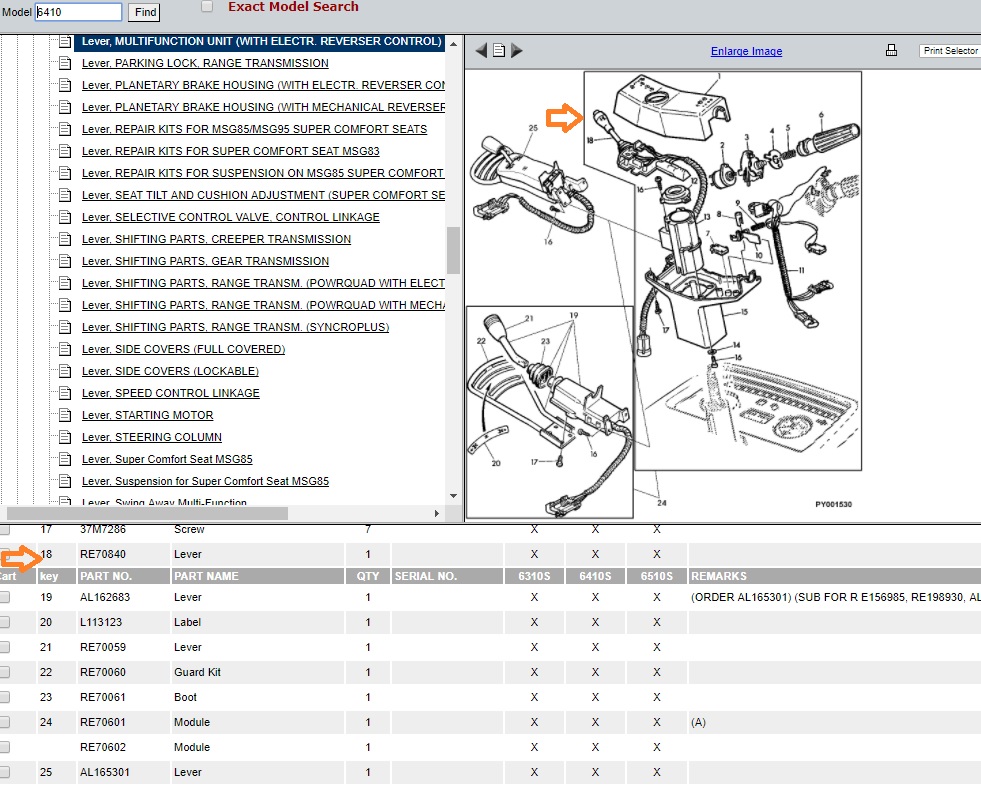Select the highlighted MULTIFUNCTION UNIT entry
Screen dimensions: 981x790
(x=262, y=42)
